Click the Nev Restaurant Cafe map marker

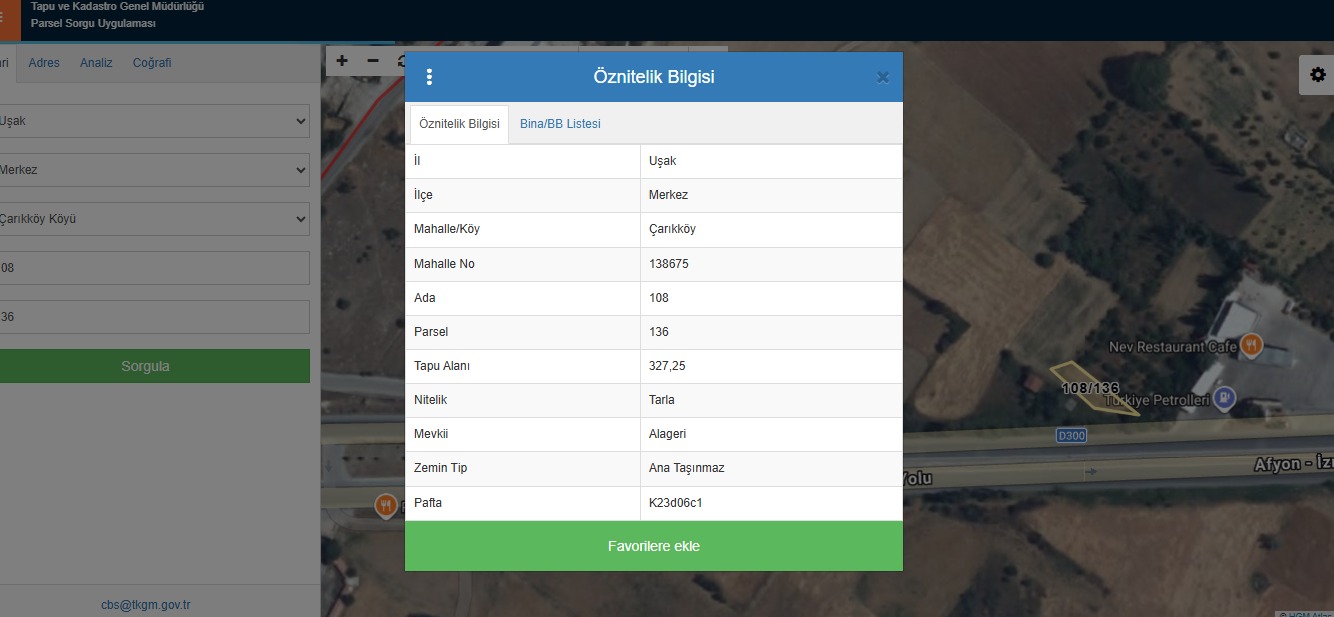[1251, 346]
